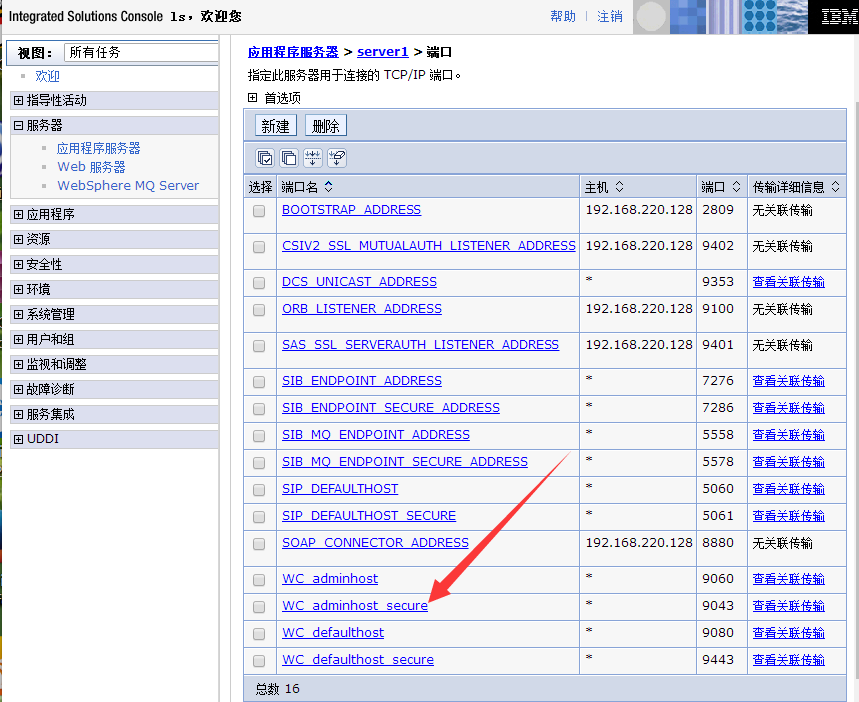Screen dimensions: 859x702
Task: Click the 删除 button
Action: point(325,126)
